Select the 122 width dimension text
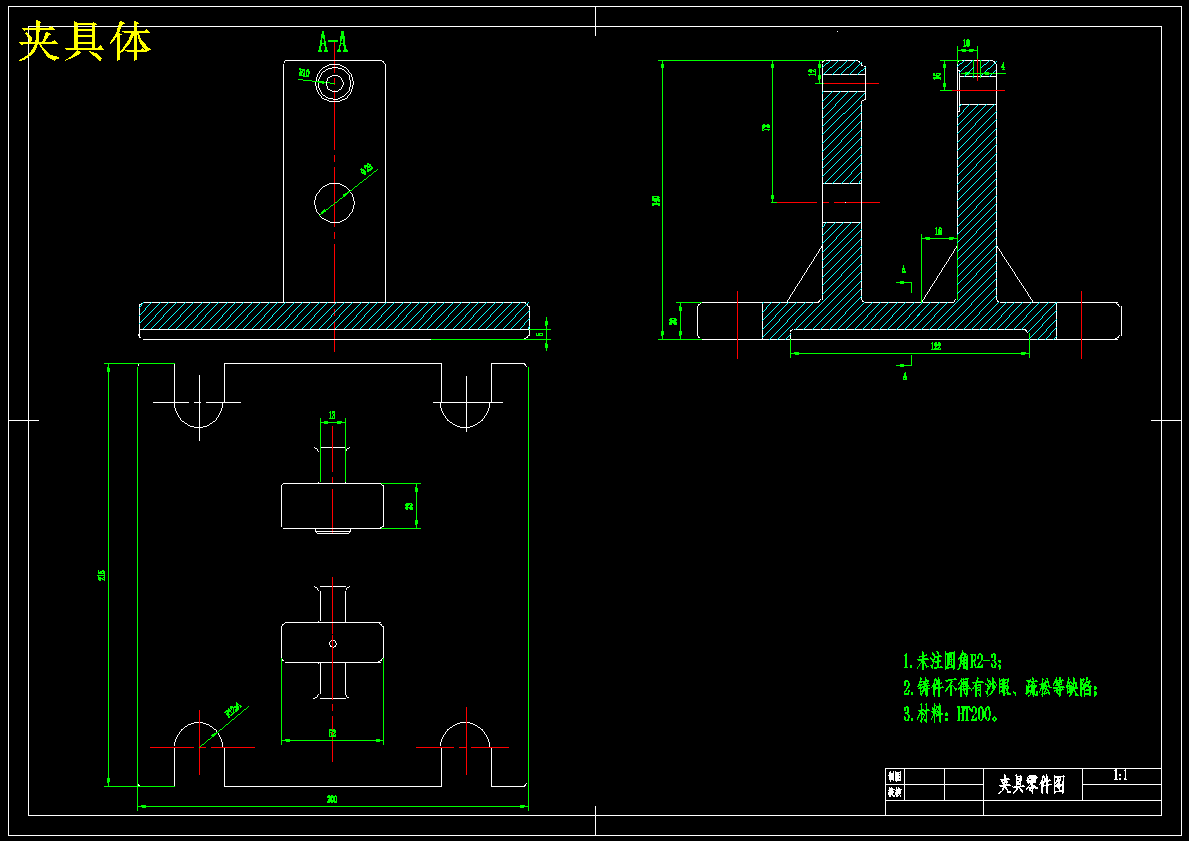The height and width of the screenshot is (841, 1189). click(x=936, y=347)
